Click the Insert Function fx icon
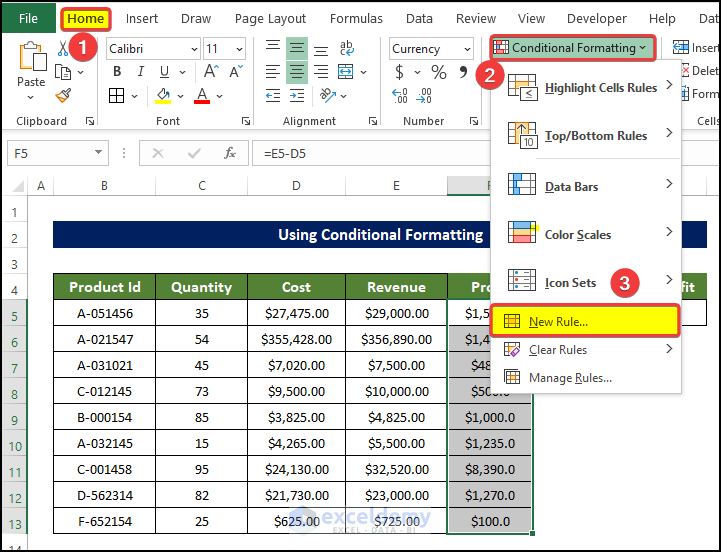721x552 pixels. point(229,152)
